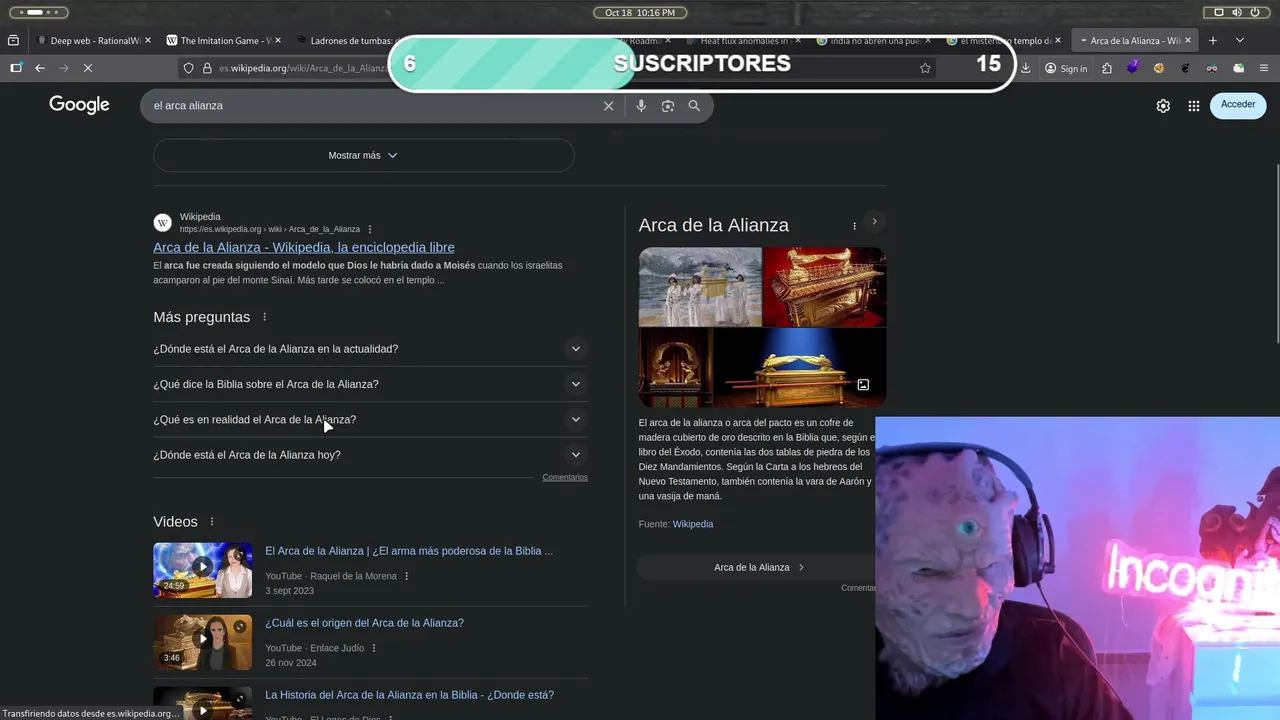Open the clock showing Oct 18 10:16 PM
Viewport: 1280px width, 720px height.
(640, 12)
